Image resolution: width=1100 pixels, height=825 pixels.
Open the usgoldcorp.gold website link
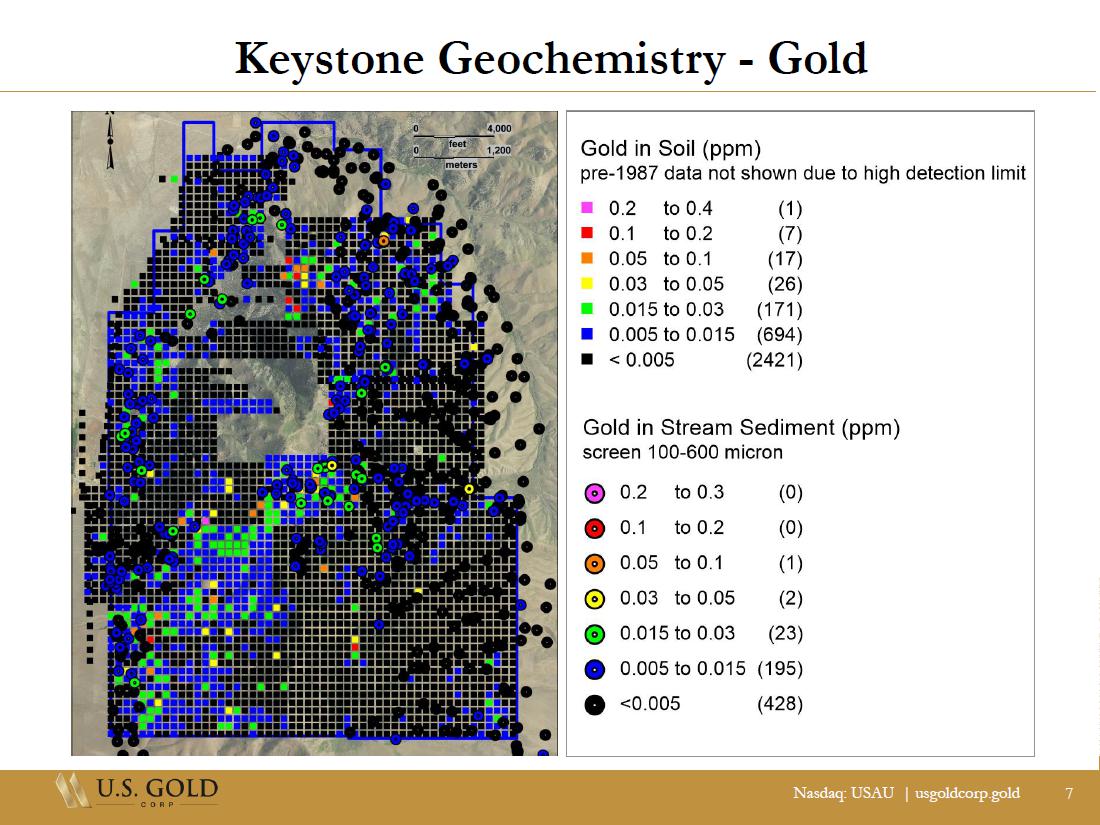967,793
